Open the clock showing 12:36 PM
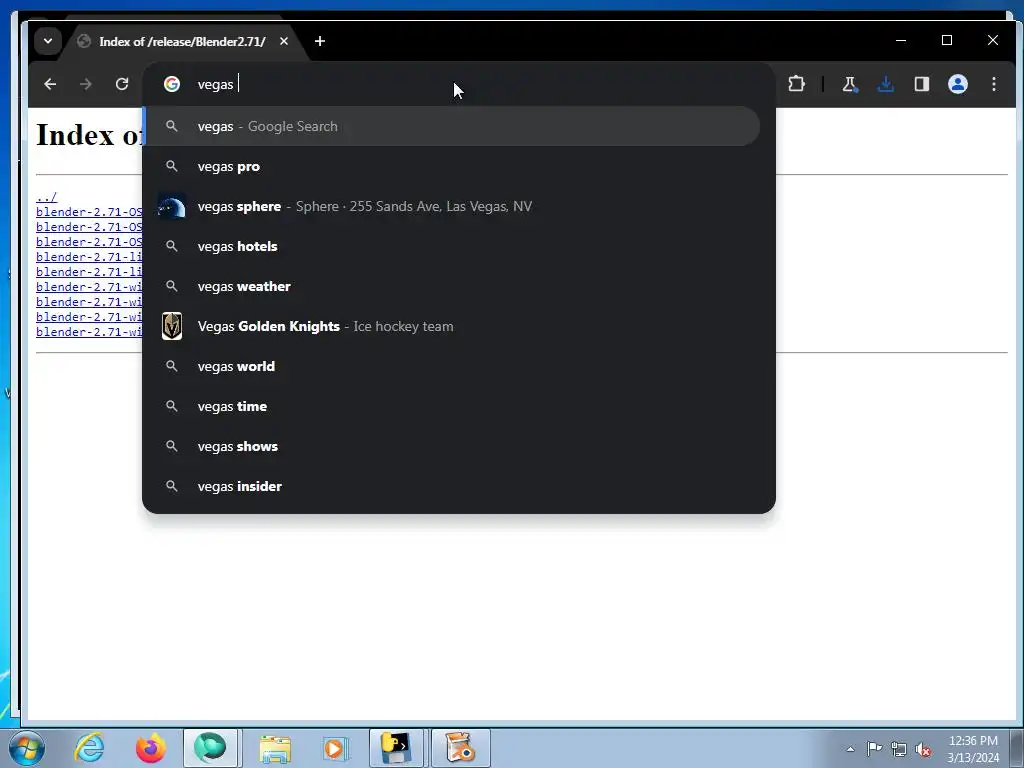This screenshot has height=768, width=1024. pos(973,749)
